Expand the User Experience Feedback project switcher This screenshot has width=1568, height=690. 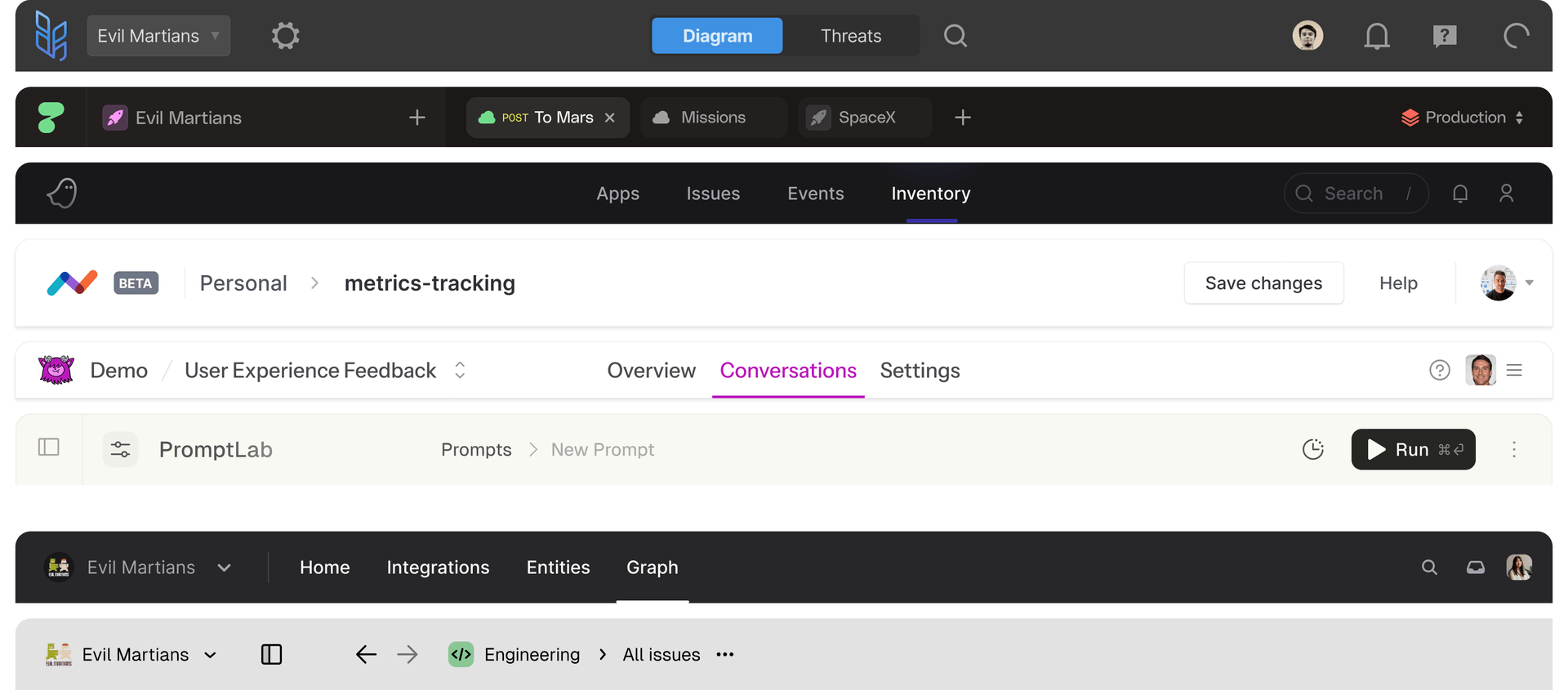coord(460,370)
